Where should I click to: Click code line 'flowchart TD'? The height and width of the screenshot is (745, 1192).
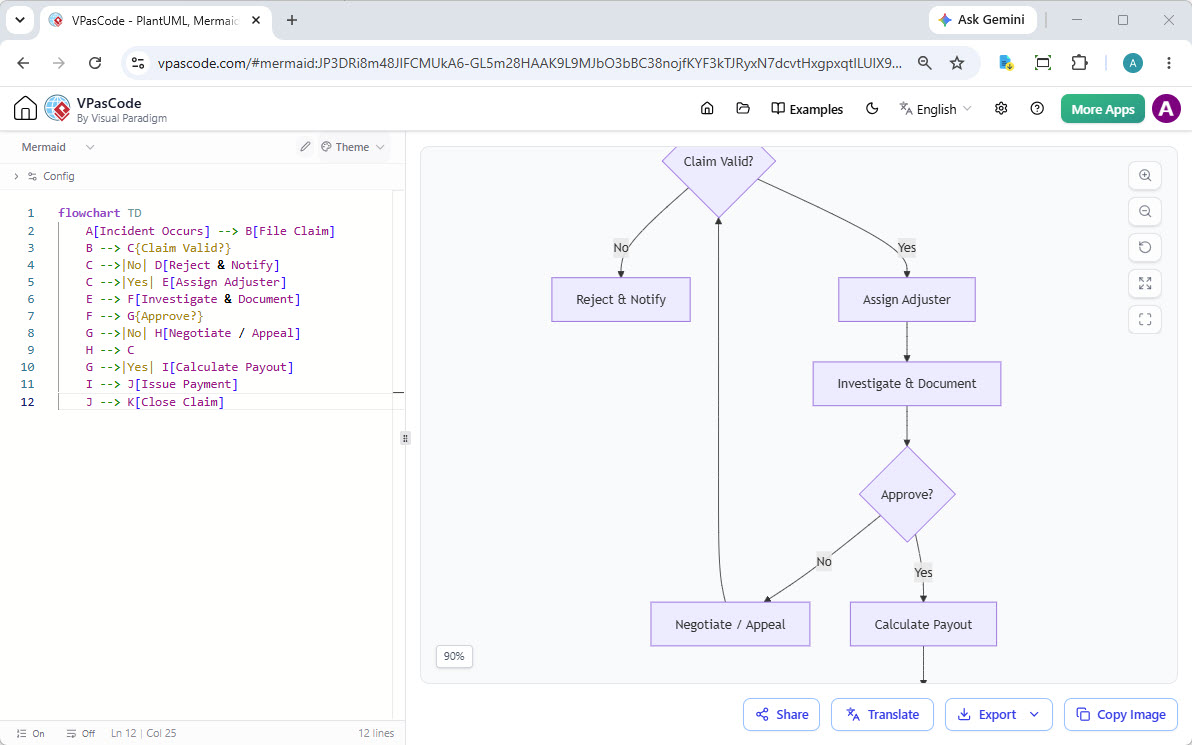(100, 213)
